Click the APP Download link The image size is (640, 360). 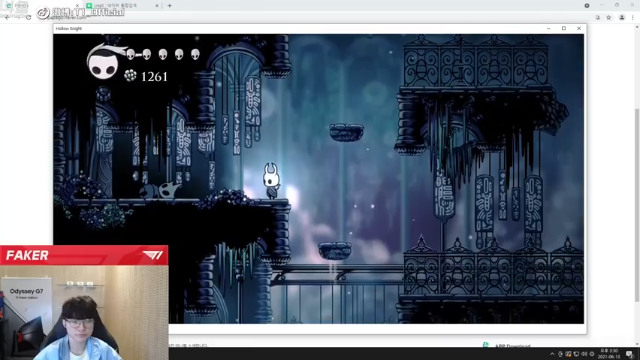513,346
